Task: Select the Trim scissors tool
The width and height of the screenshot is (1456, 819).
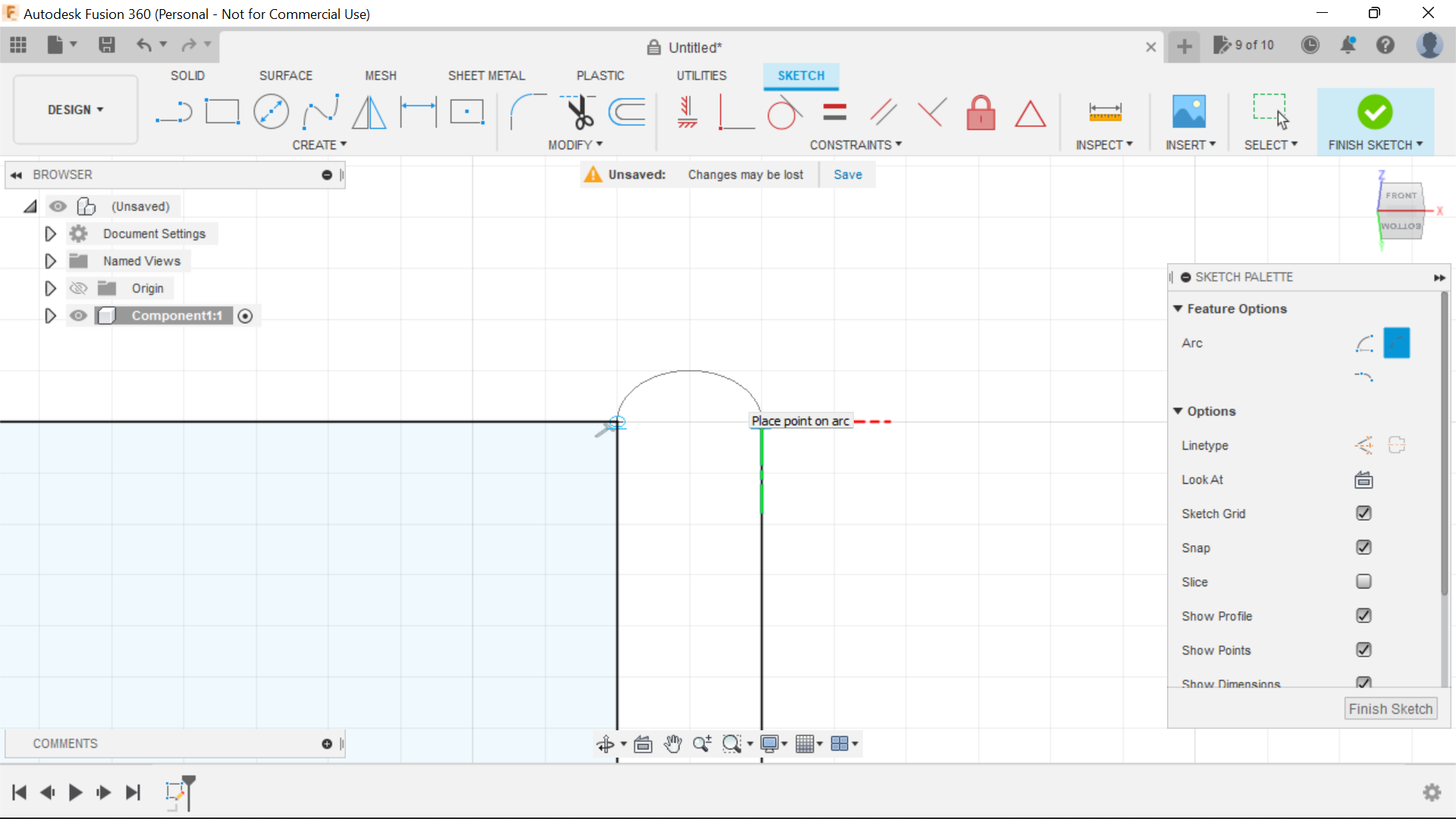Action: point(579,112)
